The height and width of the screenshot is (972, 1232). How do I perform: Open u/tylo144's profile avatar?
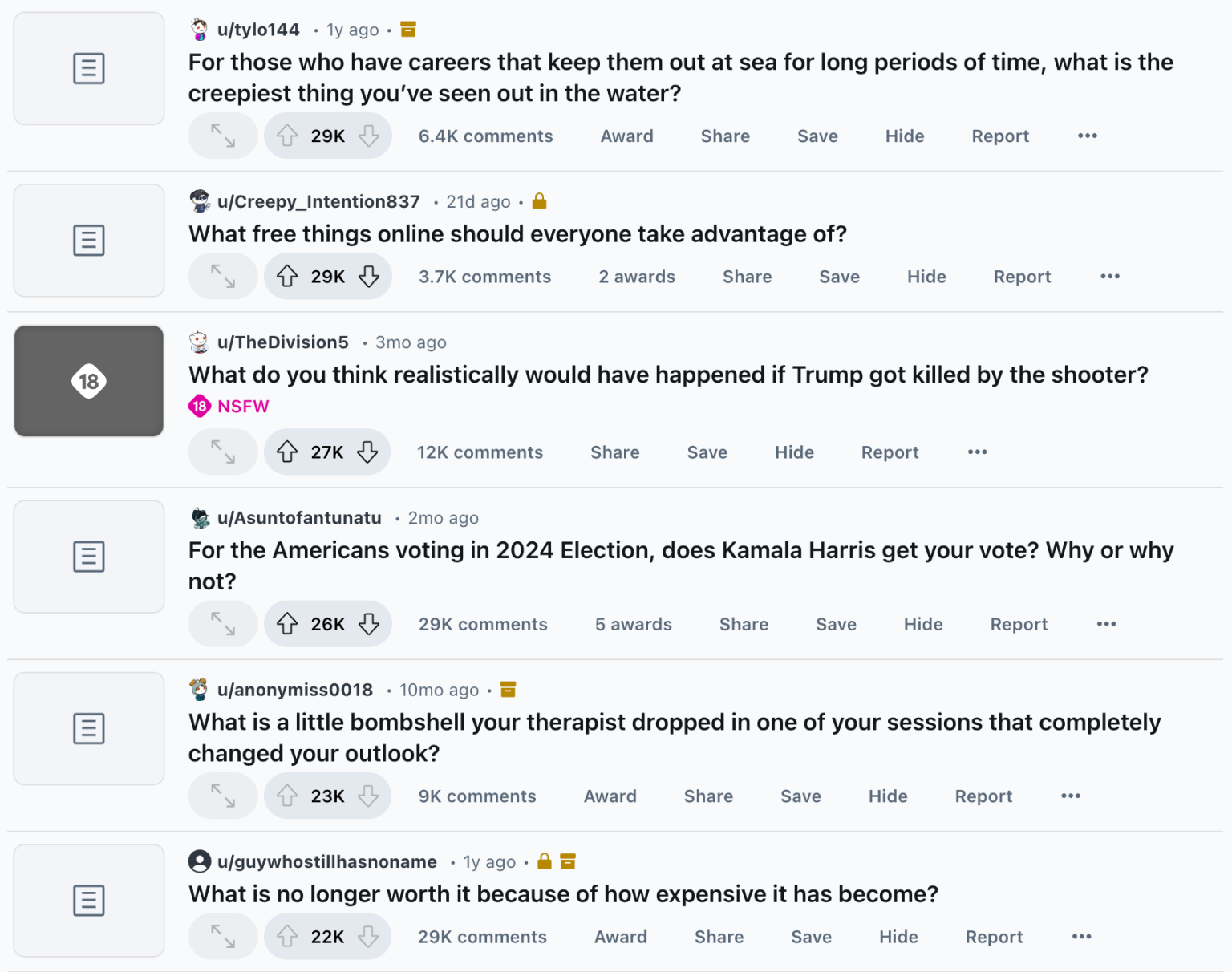point(198,29)
